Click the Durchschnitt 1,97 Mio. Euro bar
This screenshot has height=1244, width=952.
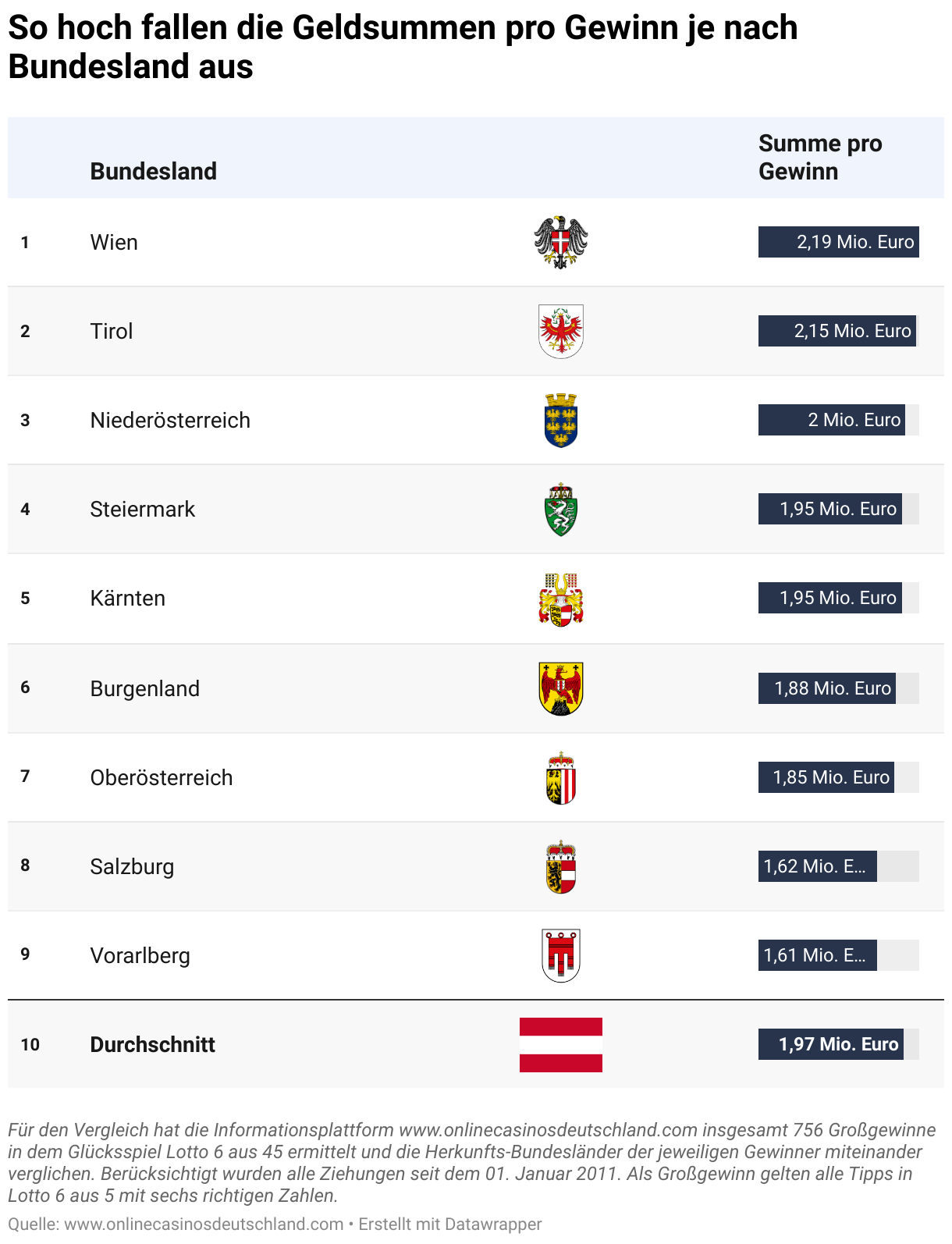click(x=830, y=1044)
